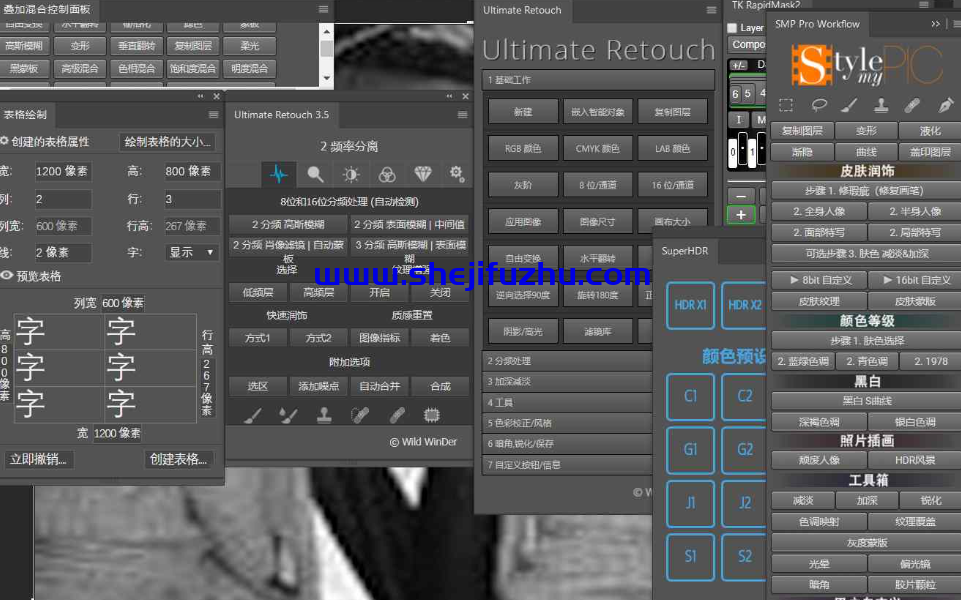Image resolution: width=961 pixels, height=600 pixels.
Task: Click the 液化 button in SMP Pro Workflow
Action: 929,131
